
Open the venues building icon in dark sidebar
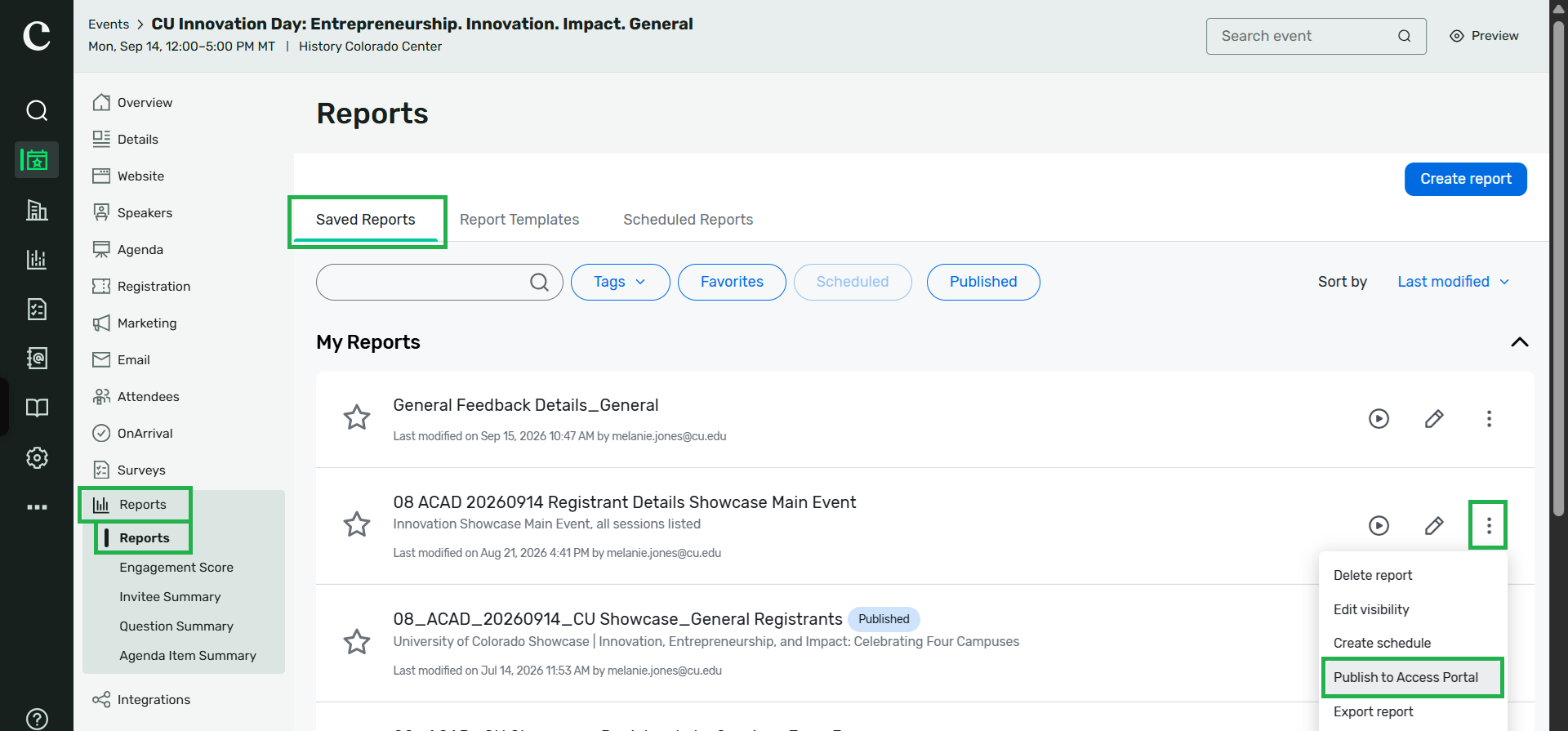pos(37,210)
